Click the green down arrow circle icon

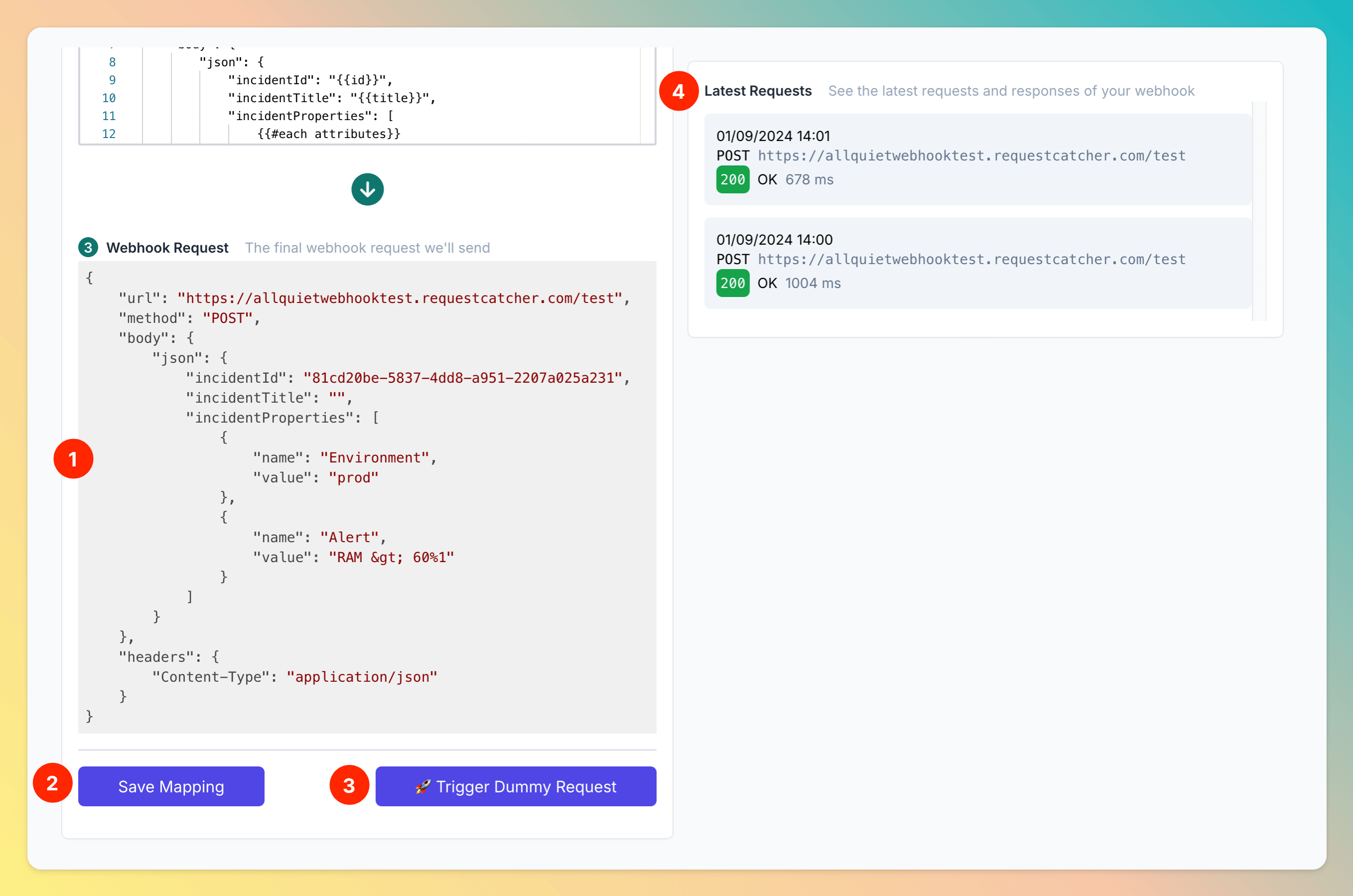point(367,189)
